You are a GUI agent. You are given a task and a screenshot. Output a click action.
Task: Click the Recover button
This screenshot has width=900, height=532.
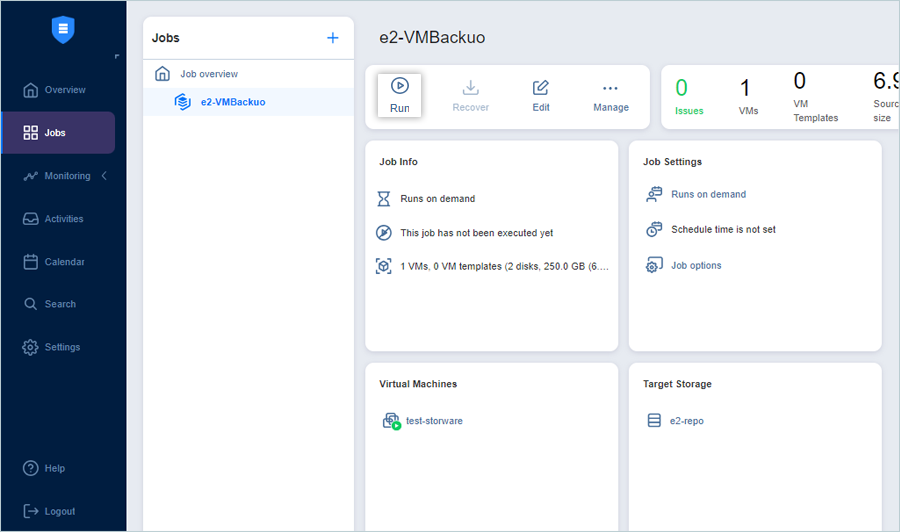point(471,96)
